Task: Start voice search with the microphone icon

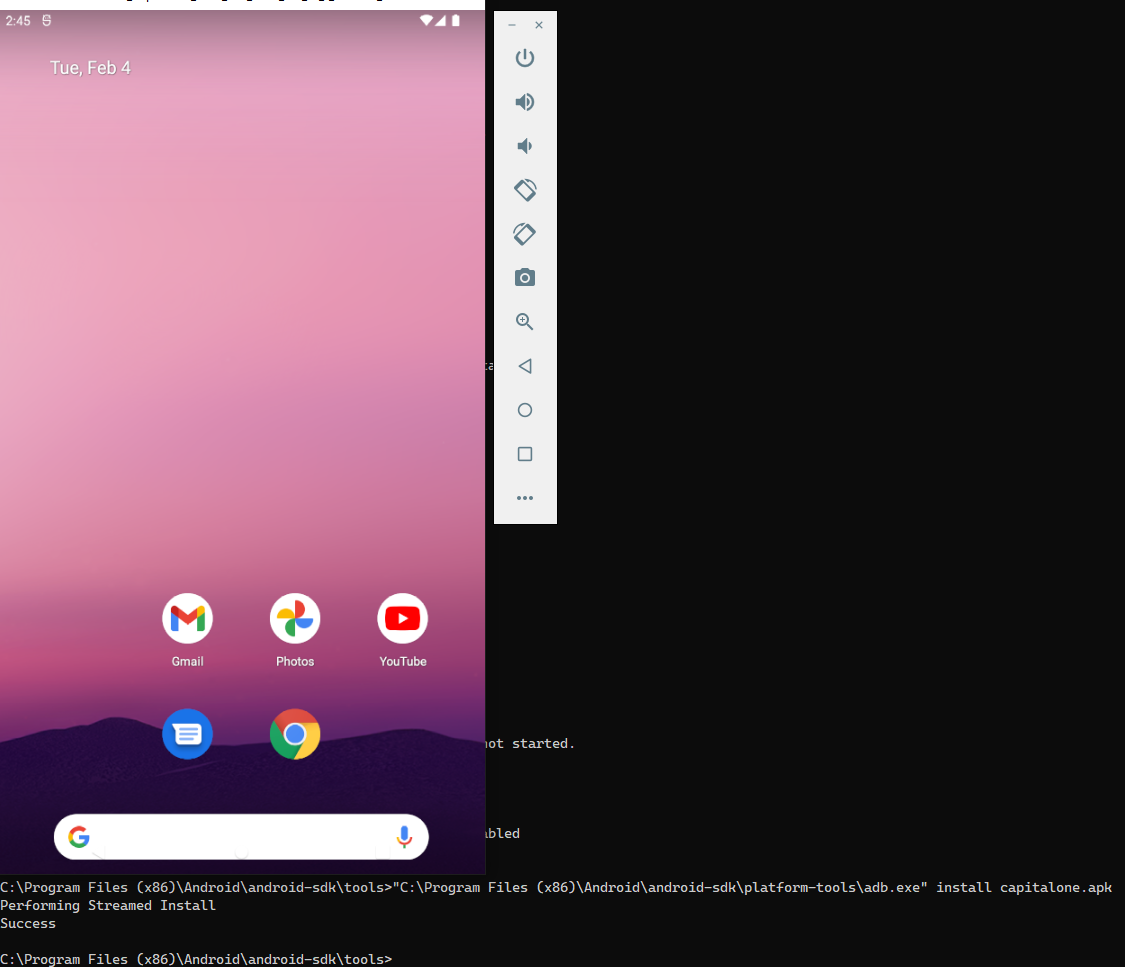Action: pos(404,836)
